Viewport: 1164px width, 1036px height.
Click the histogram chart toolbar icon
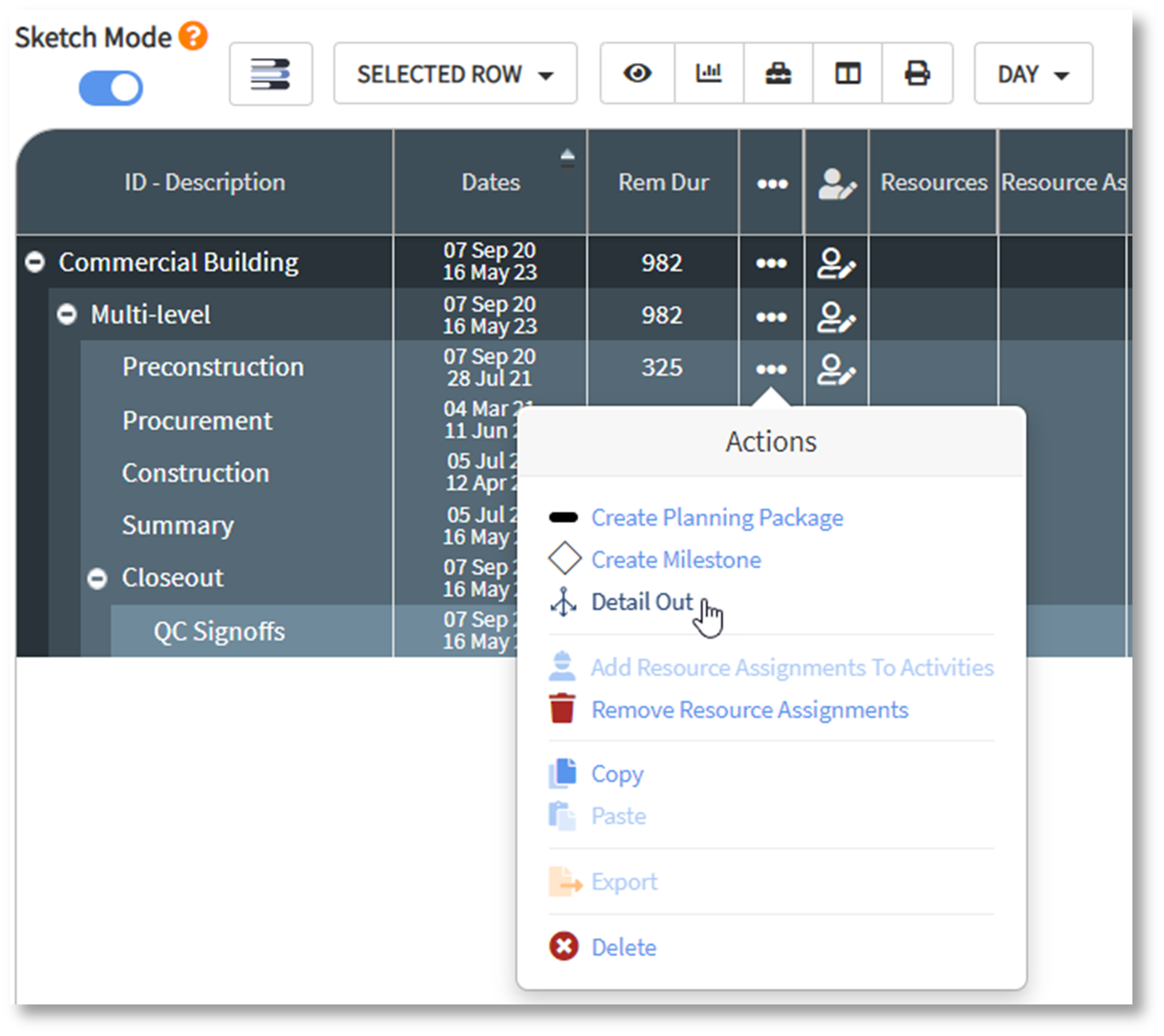708,73
